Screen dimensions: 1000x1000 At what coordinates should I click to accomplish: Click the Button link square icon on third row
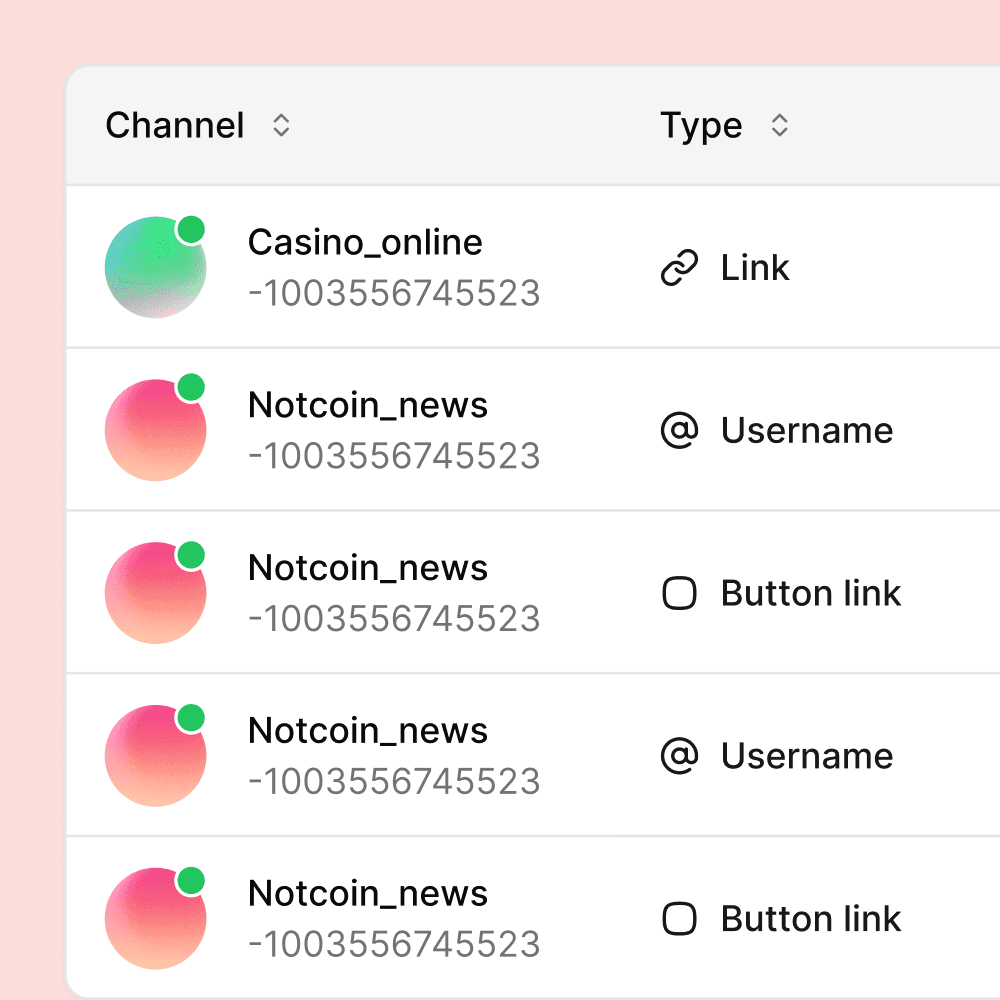pyautogui.click(x=680, y=593)
